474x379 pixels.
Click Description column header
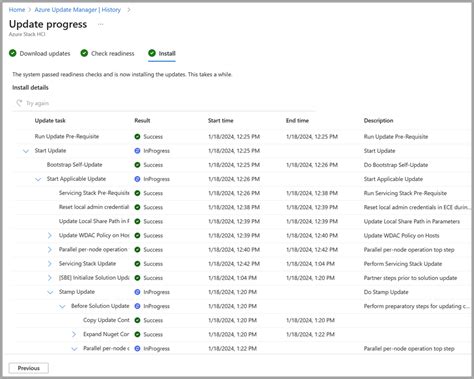(x=378, y=120)
